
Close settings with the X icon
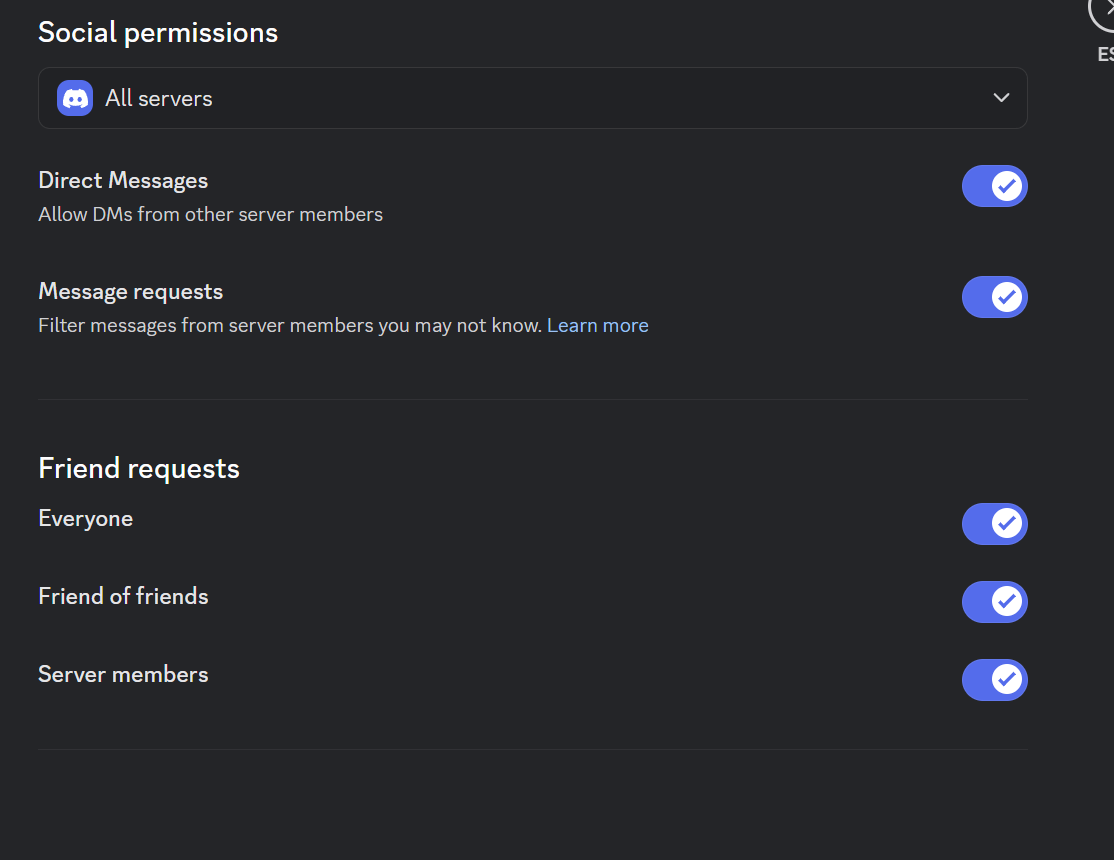[x=1105, y=10]
